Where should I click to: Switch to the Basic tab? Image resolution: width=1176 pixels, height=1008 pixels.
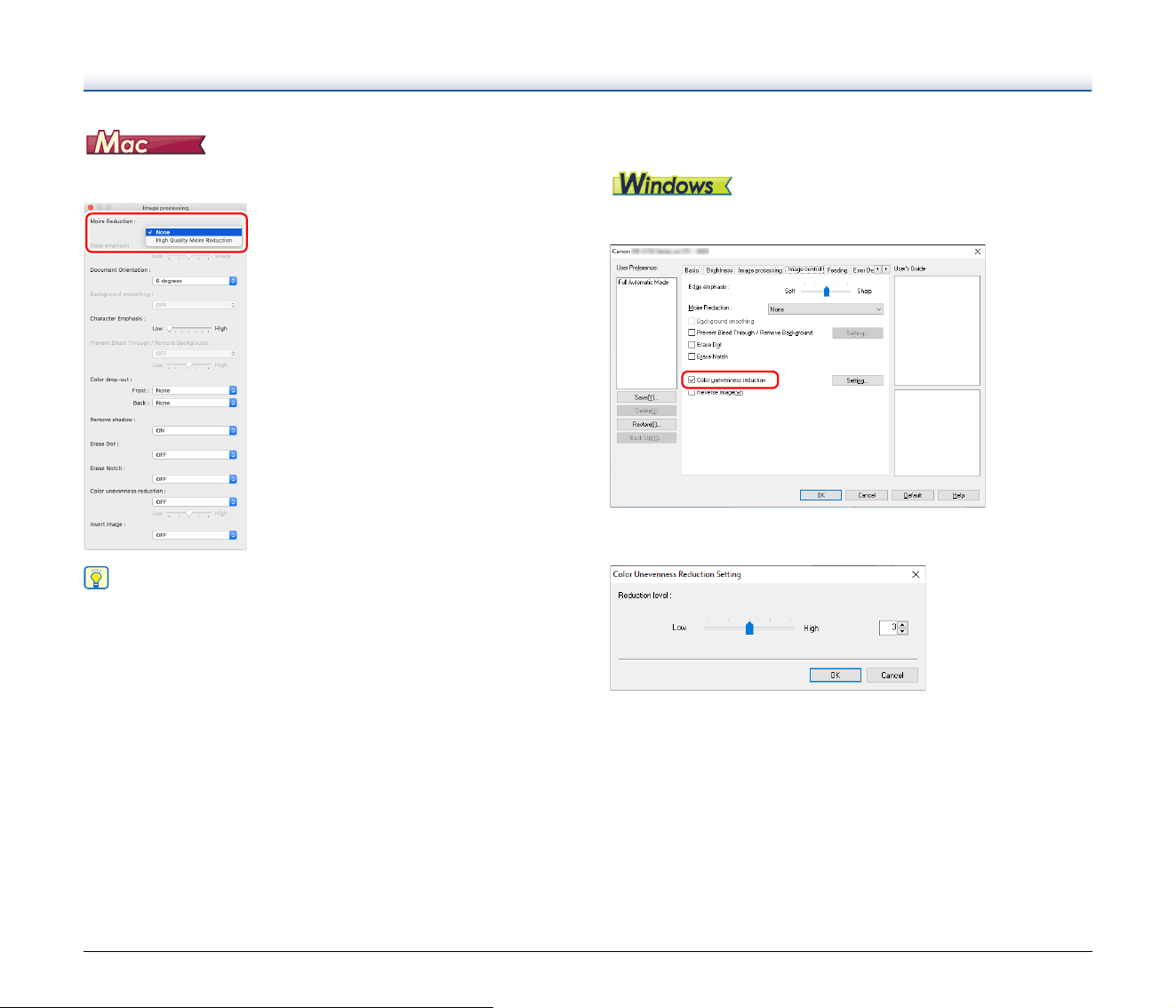692,269
